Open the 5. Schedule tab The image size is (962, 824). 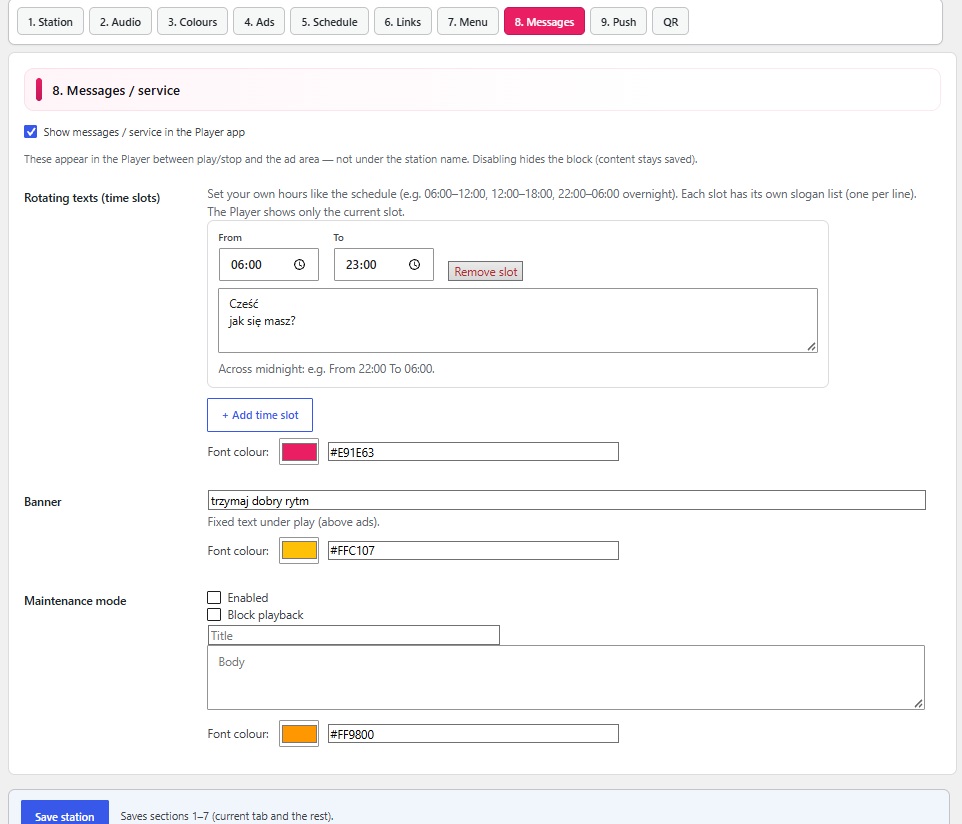(x=329, y=22)
